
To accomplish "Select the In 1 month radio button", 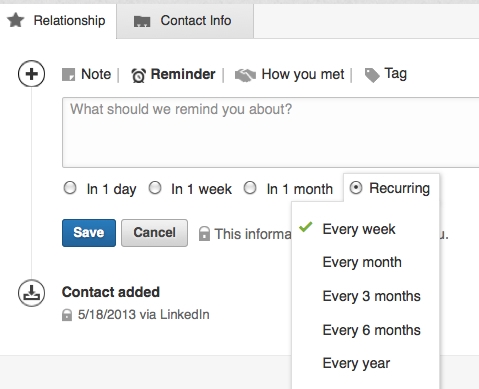I will [250, 188].
